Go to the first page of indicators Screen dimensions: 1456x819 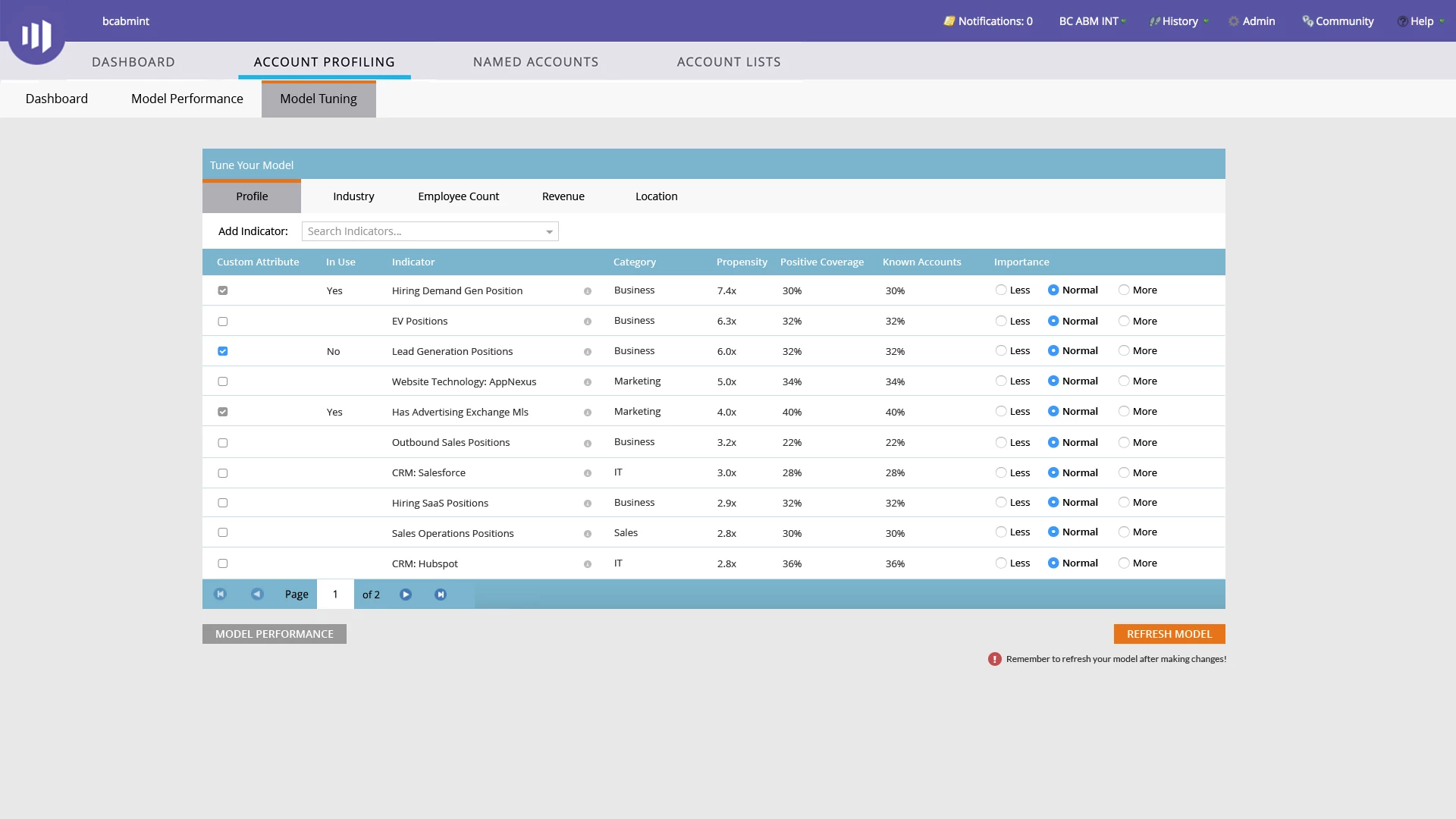click(220, 595)
